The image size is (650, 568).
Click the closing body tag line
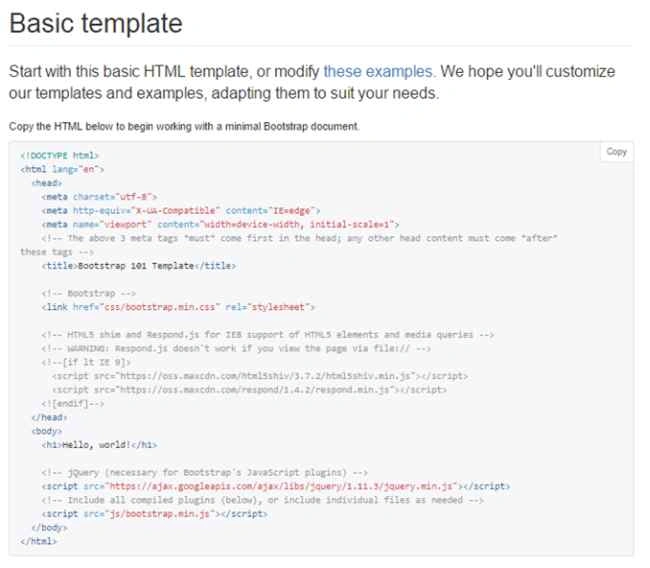[x=49, y=527]
